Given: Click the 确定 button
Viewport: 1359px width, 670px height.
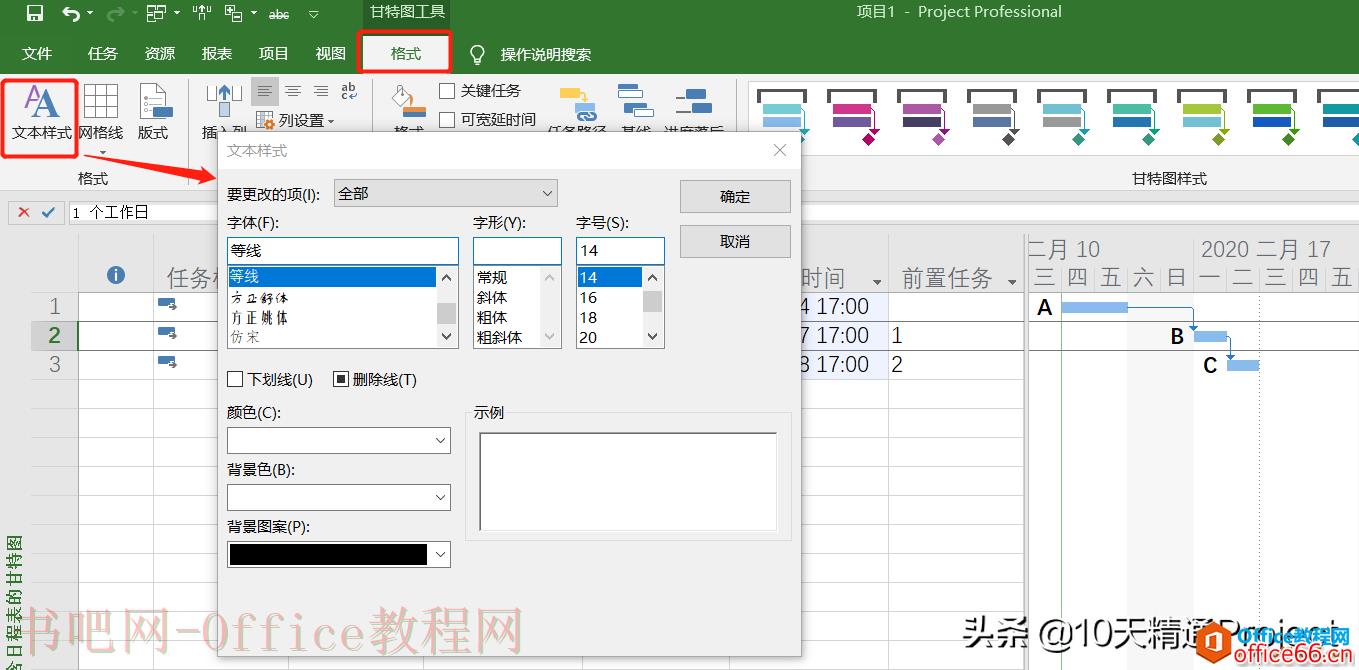Looking at the screenshot, I should coord(735,197).
